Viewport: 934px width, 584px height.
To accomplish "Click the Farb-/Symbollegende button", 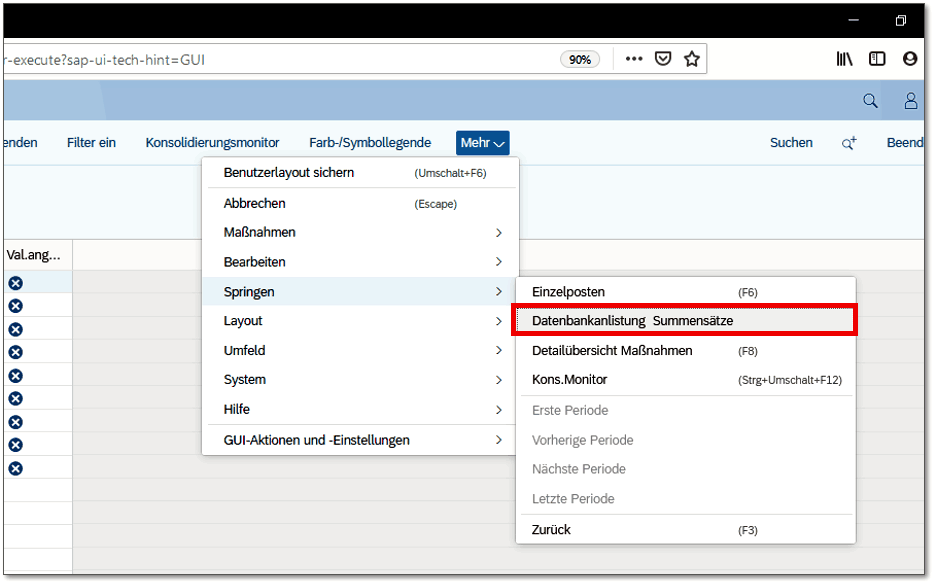I will [x=370, y=143].
